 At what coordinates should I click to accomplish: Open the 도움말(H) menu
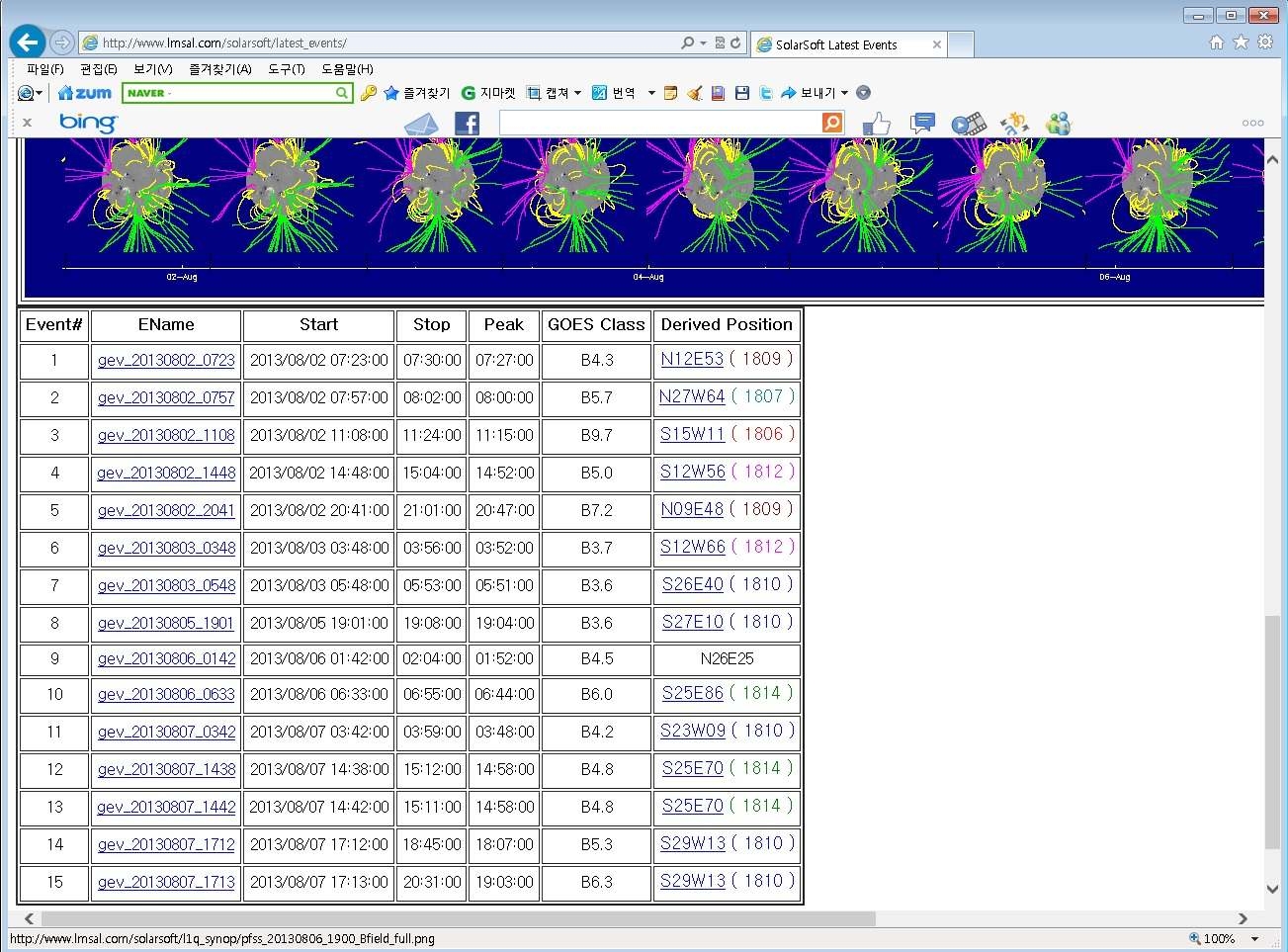pyautogui.click(x=347, y=69)
